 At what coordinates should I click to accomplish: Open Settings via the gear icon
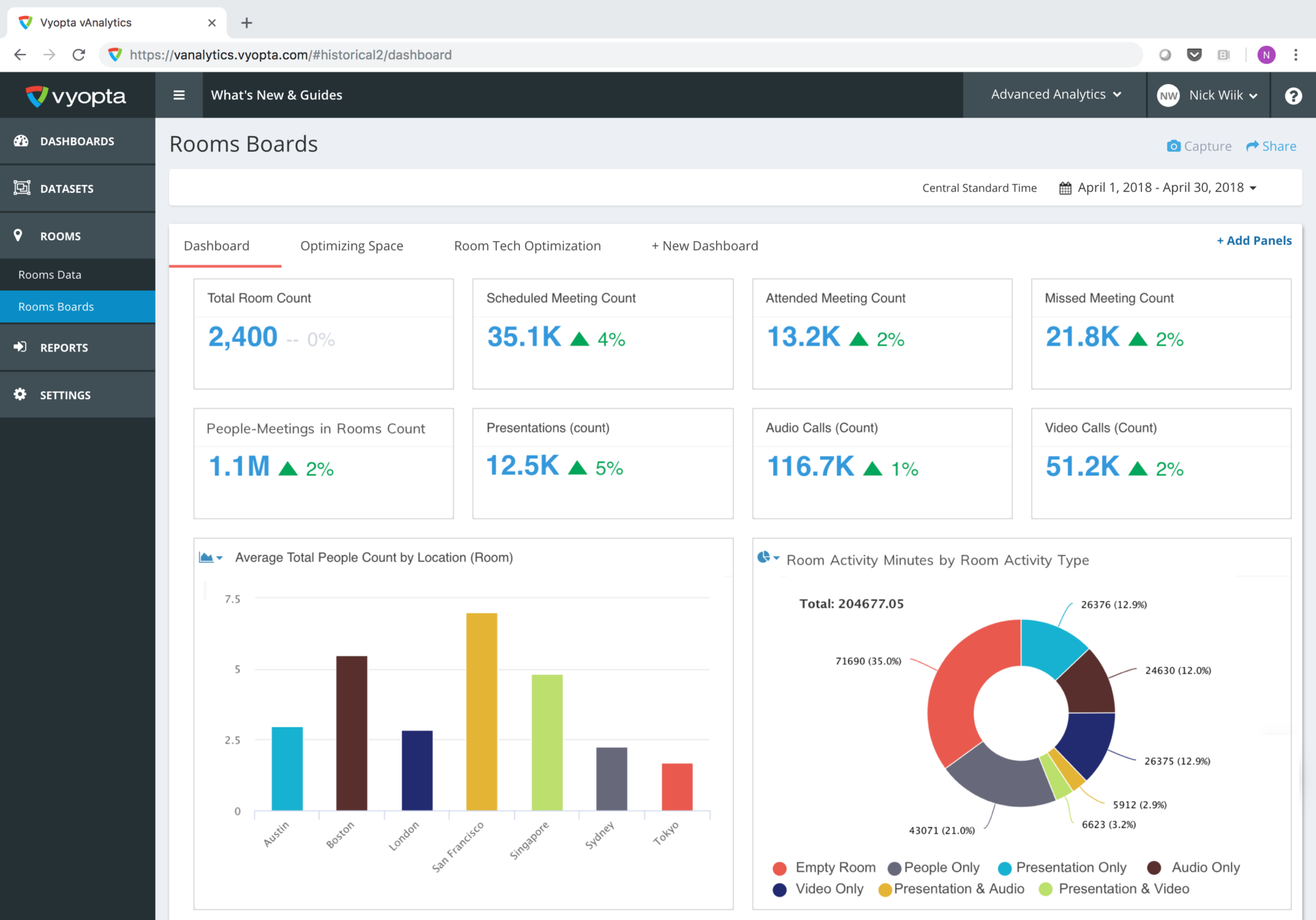point(19,394)
